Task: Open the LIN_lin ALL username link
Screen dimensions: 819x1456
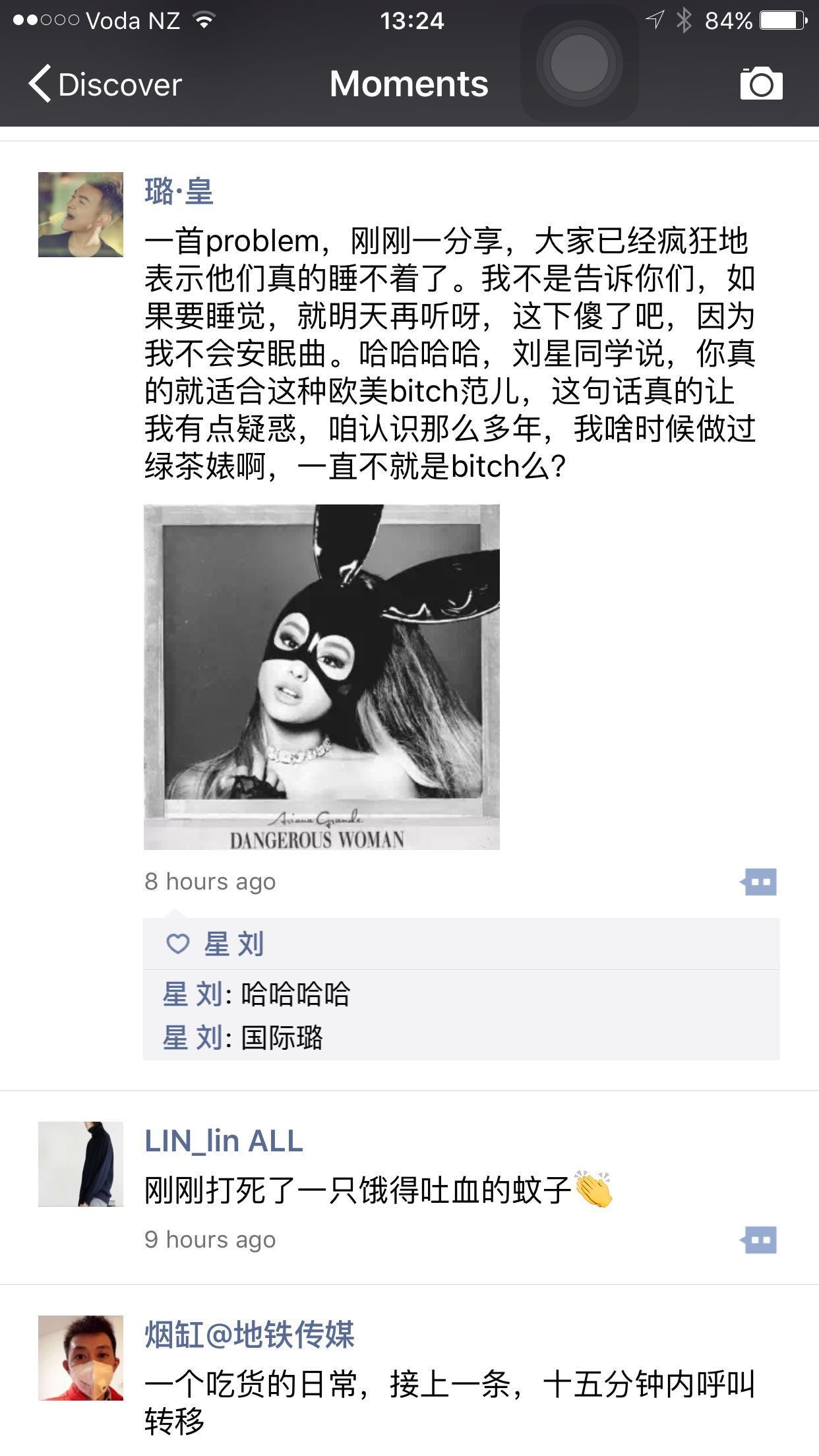Action: tap(224, 1141)
